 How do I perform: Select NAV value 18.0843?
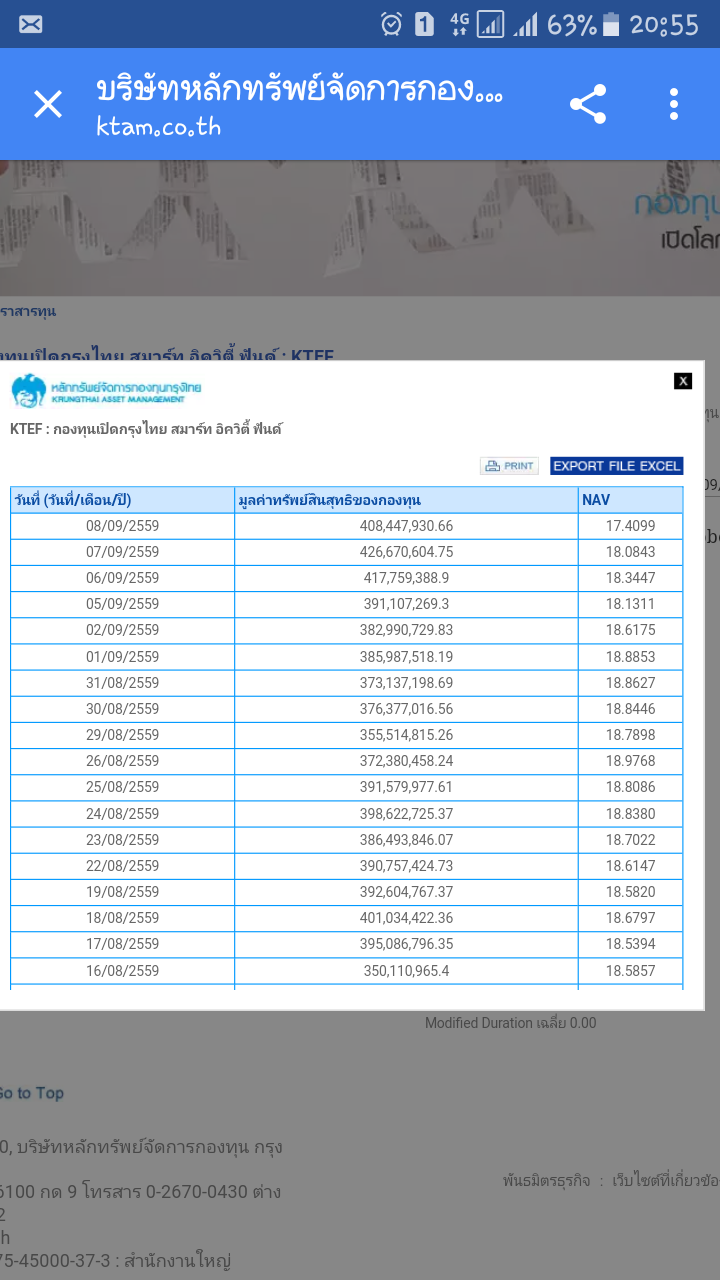pos(631,552)
